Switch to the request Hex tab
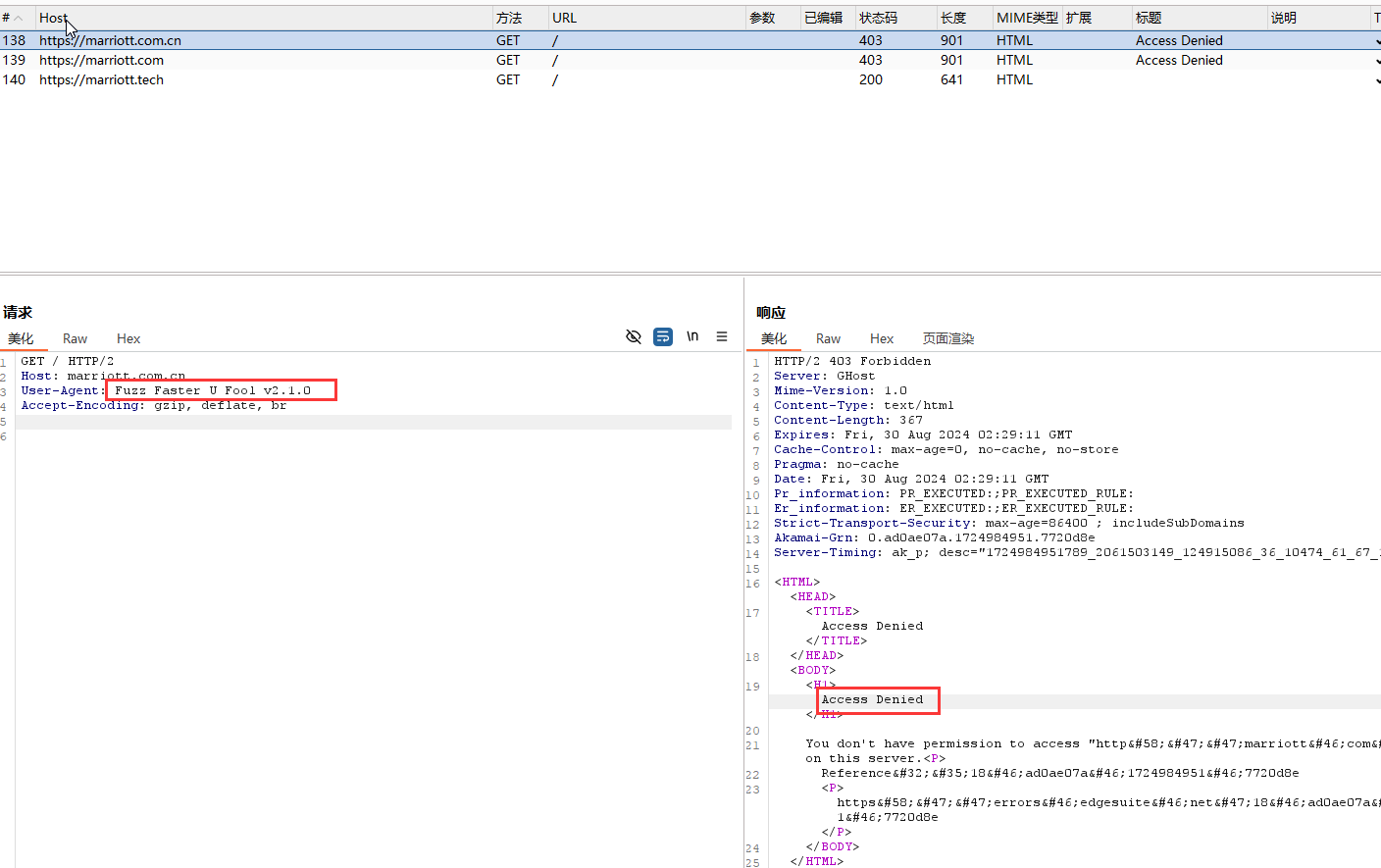Viewport: 1381px width, 868px height. (128, 338)
